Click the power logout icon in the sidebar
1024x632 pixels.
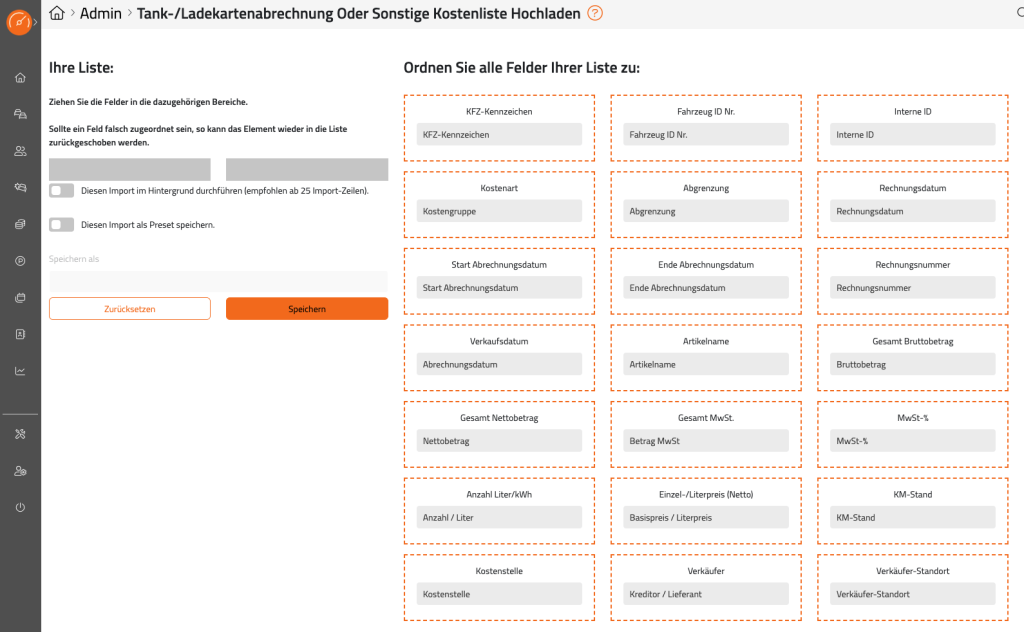point(20,507)
